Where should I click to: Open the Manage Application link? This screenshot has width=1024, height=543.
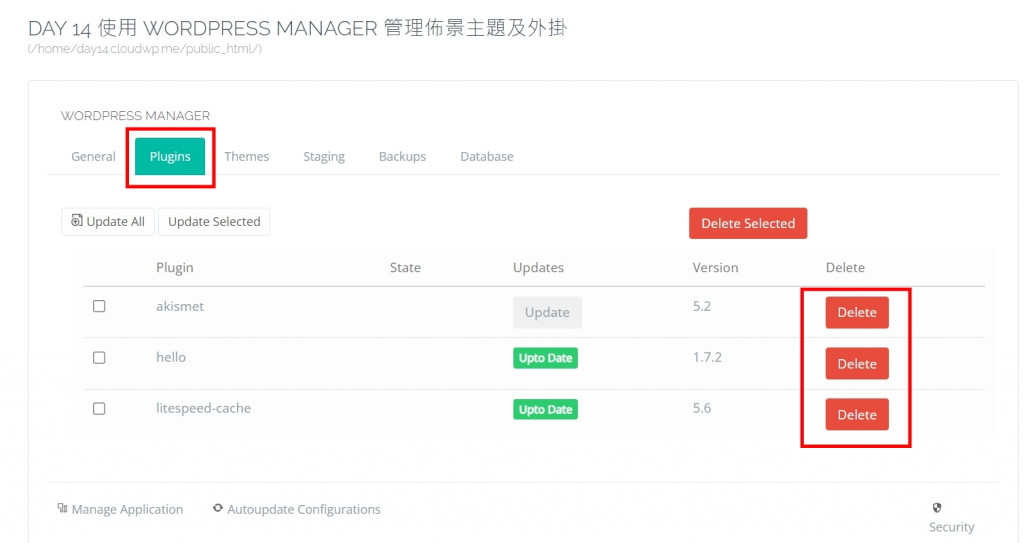[127, 509]
